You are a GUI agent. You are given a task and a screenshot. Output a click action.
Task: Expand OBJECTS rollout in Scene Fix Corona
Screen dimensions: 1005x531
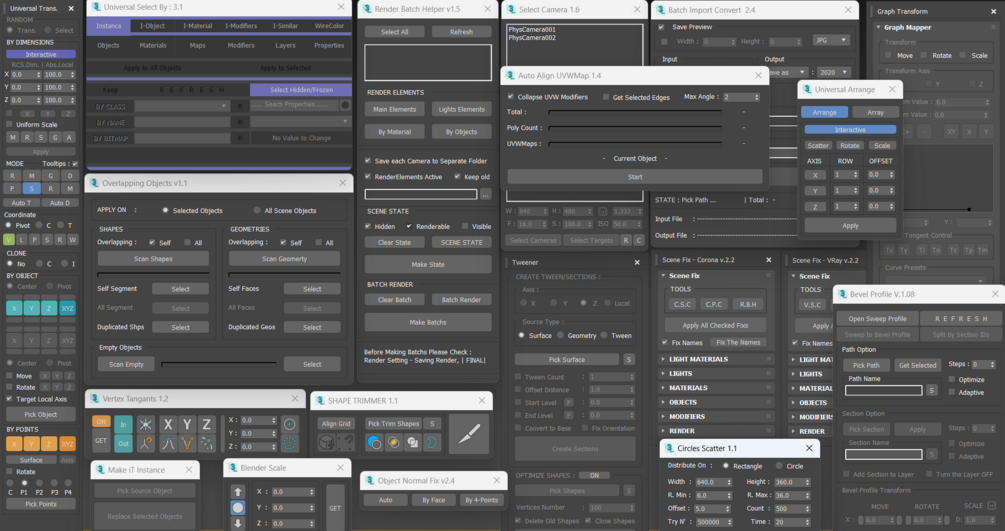716,403
